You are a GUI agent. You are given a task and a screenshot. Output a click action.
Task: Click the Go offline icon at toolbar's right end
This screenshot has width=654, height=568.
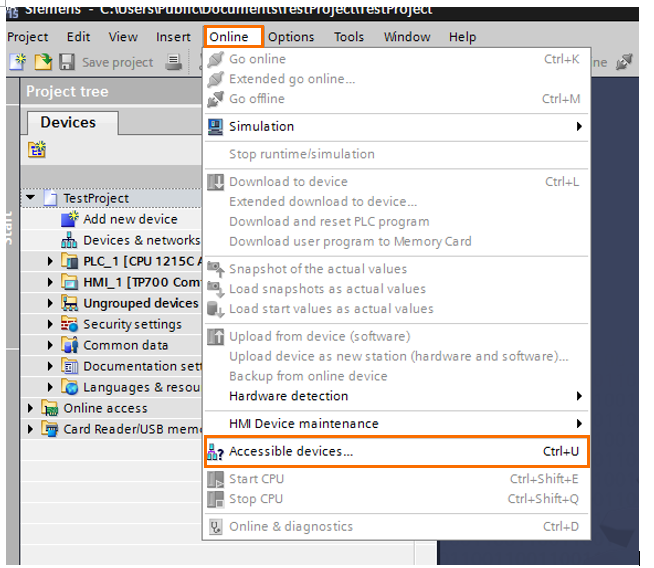point(624,62)
